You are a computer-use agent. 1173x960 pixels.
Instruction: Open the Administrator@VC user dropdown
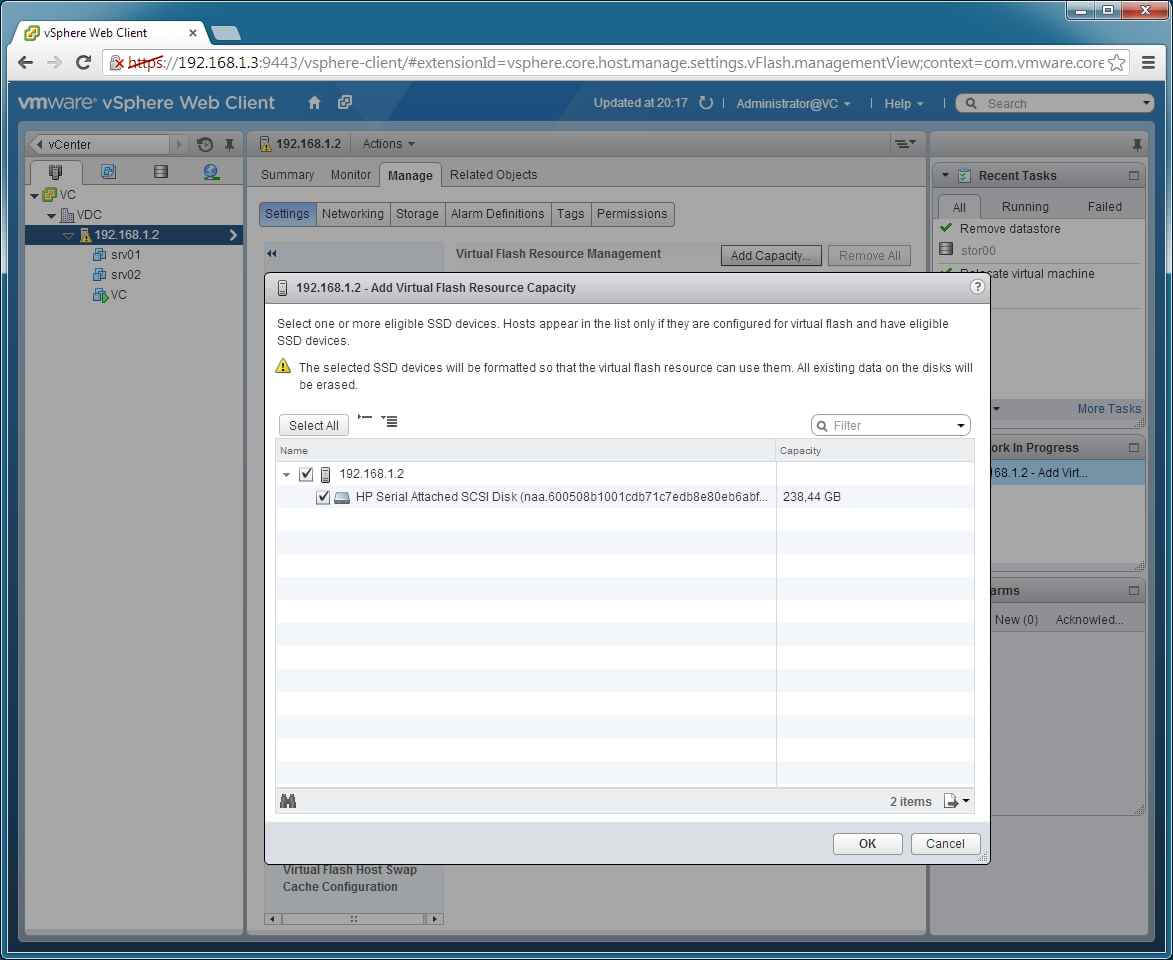click(x=793, y=103)
